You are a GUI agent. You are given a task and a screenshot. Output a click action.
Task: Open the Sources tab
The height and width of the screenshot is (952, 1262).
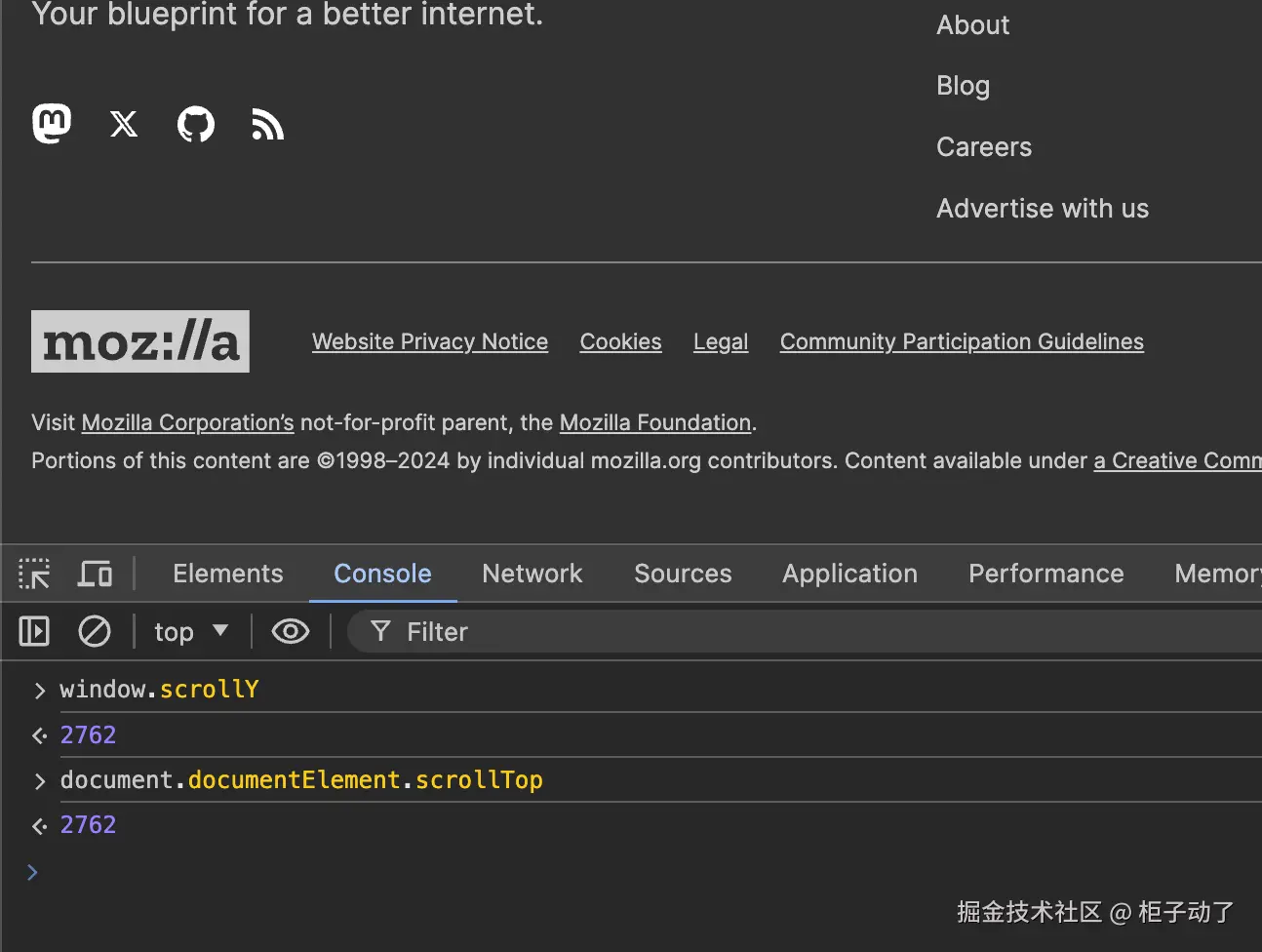(x=683, y=574)
